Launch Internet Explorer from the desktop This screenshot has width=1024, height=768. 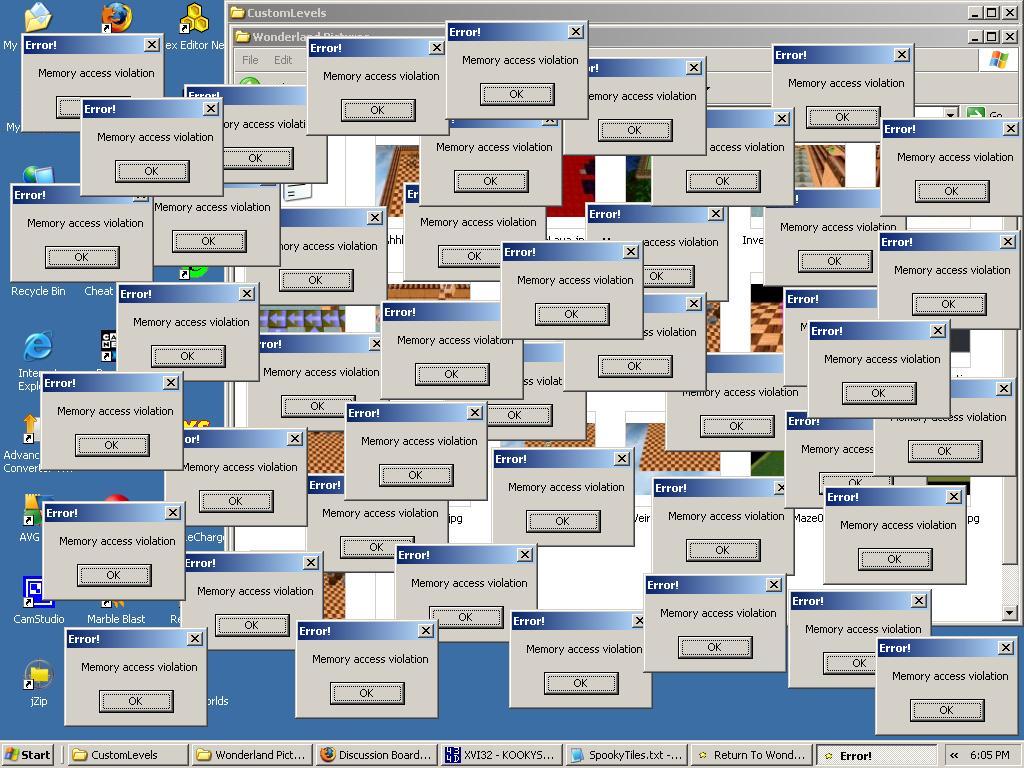click(38, 346)
